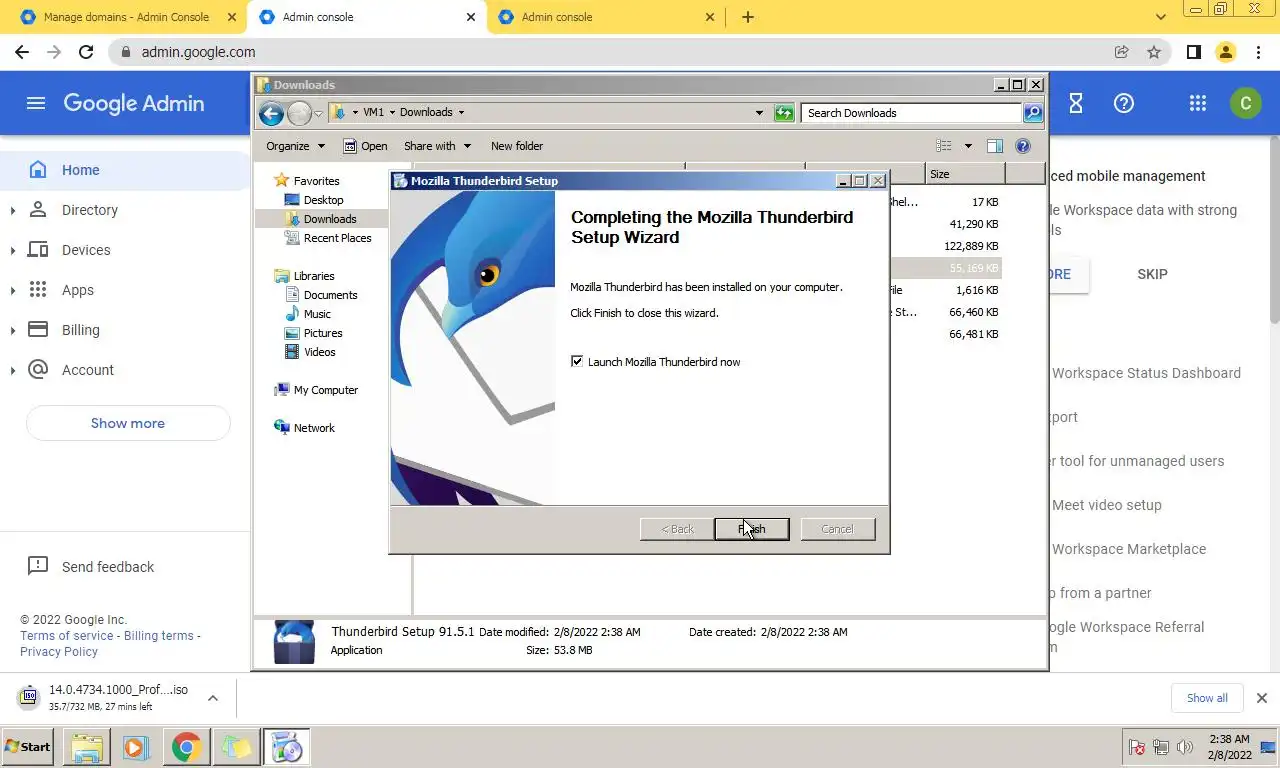Click Finish in Thunderbird Setup wizard
This screenshot has width=1280, height=768.
(751, 529)
